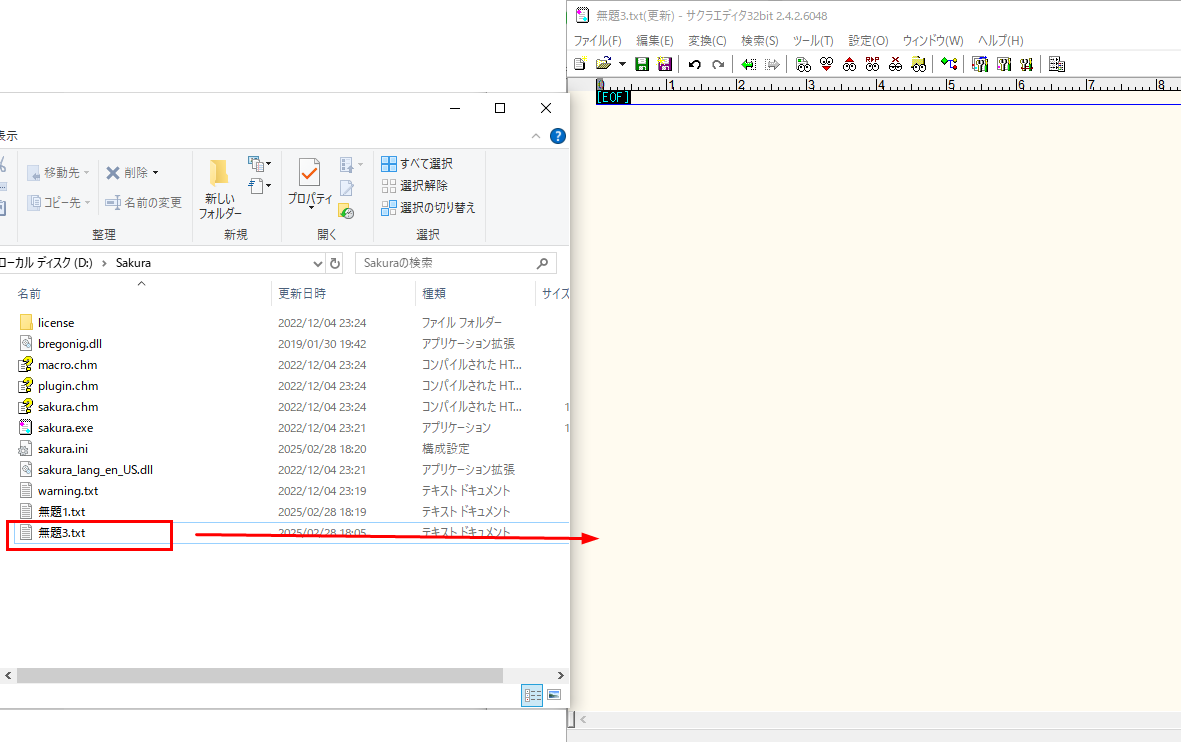Open the 検索(S) menu
This screenshot has height=742, width=1181.
(759, 41)
